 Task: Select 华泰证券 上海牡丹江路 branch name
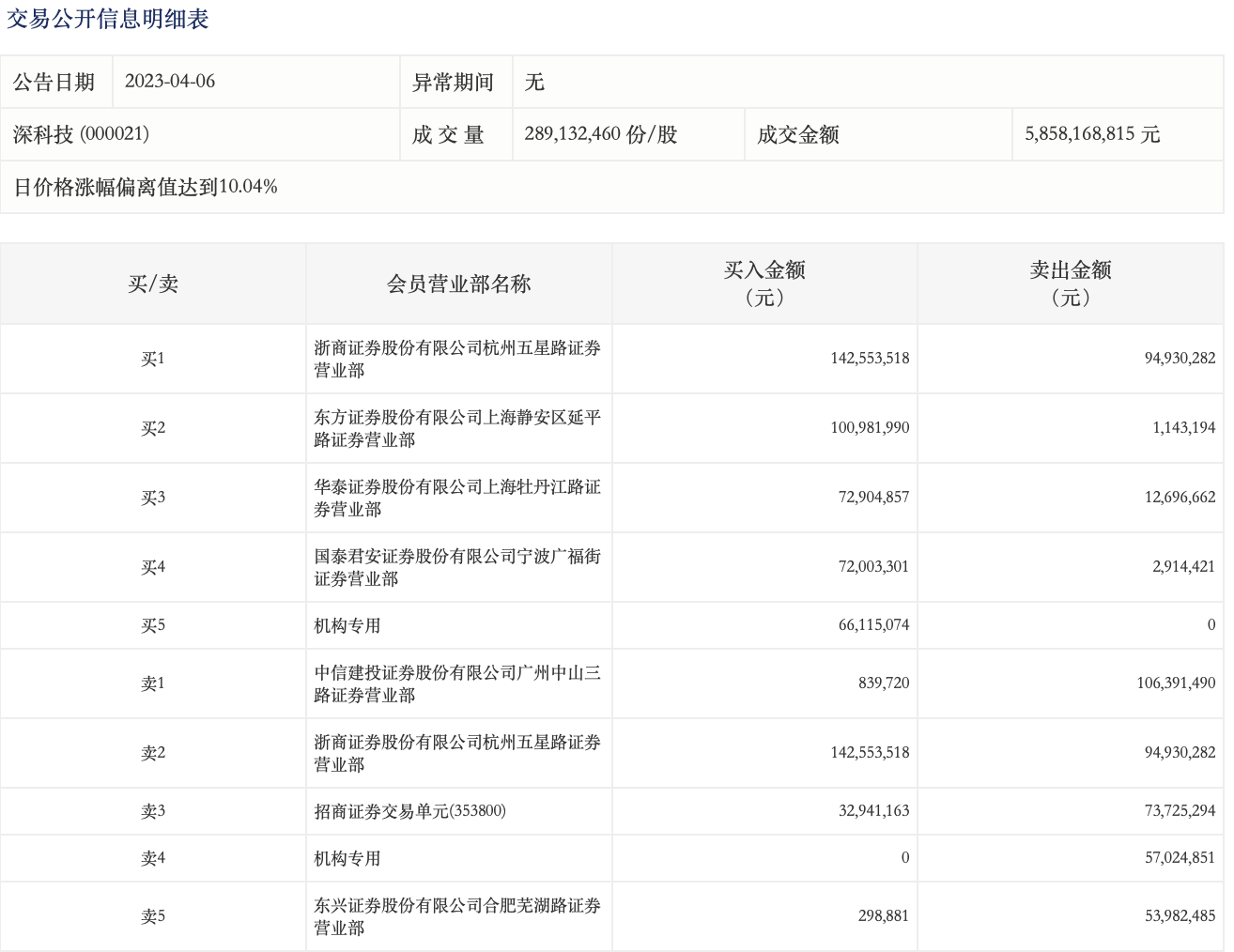coord(457,498)
